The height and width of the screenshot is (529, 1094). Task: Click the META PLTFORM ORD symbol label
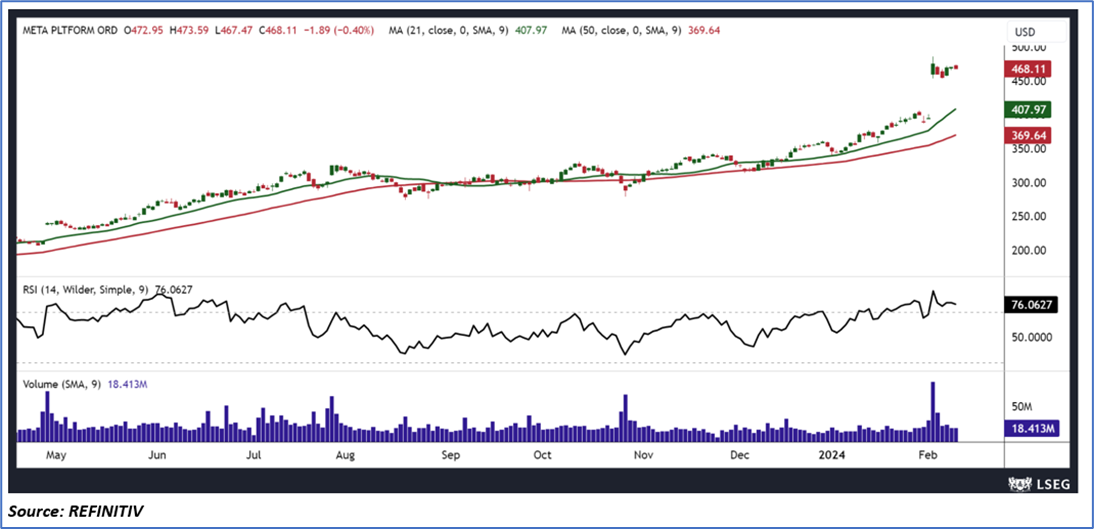pyautogui.click(x=68, y=31)
